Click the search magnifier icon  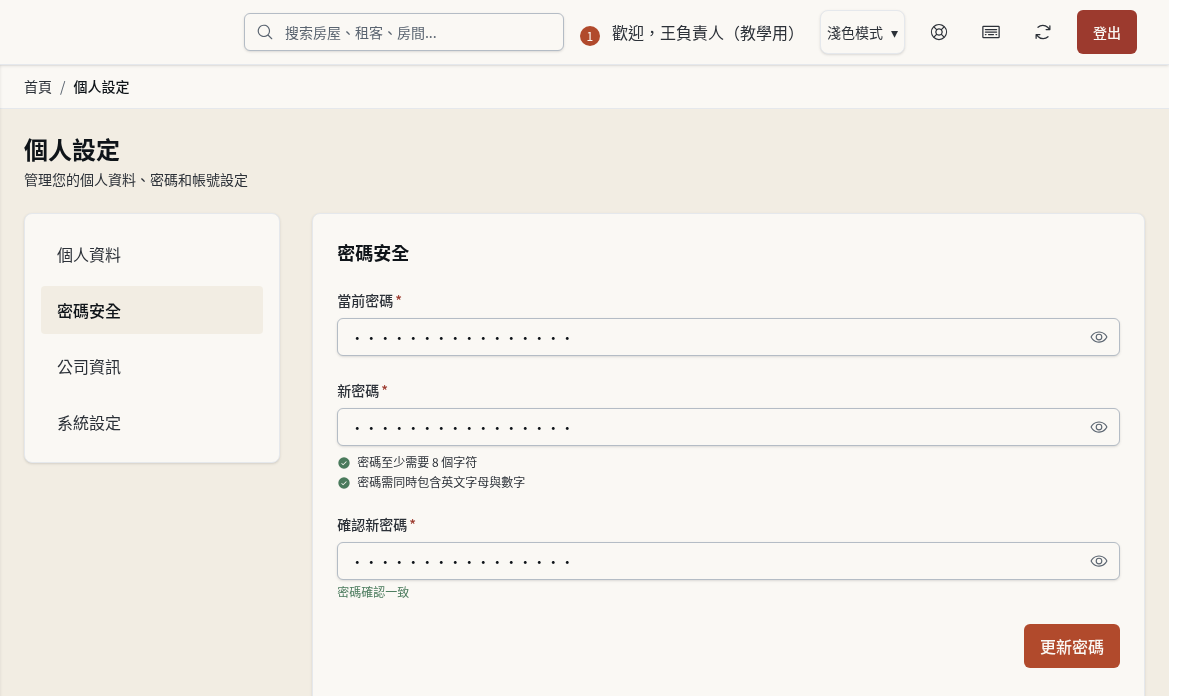pyautogui.click(x=264, y=32)
